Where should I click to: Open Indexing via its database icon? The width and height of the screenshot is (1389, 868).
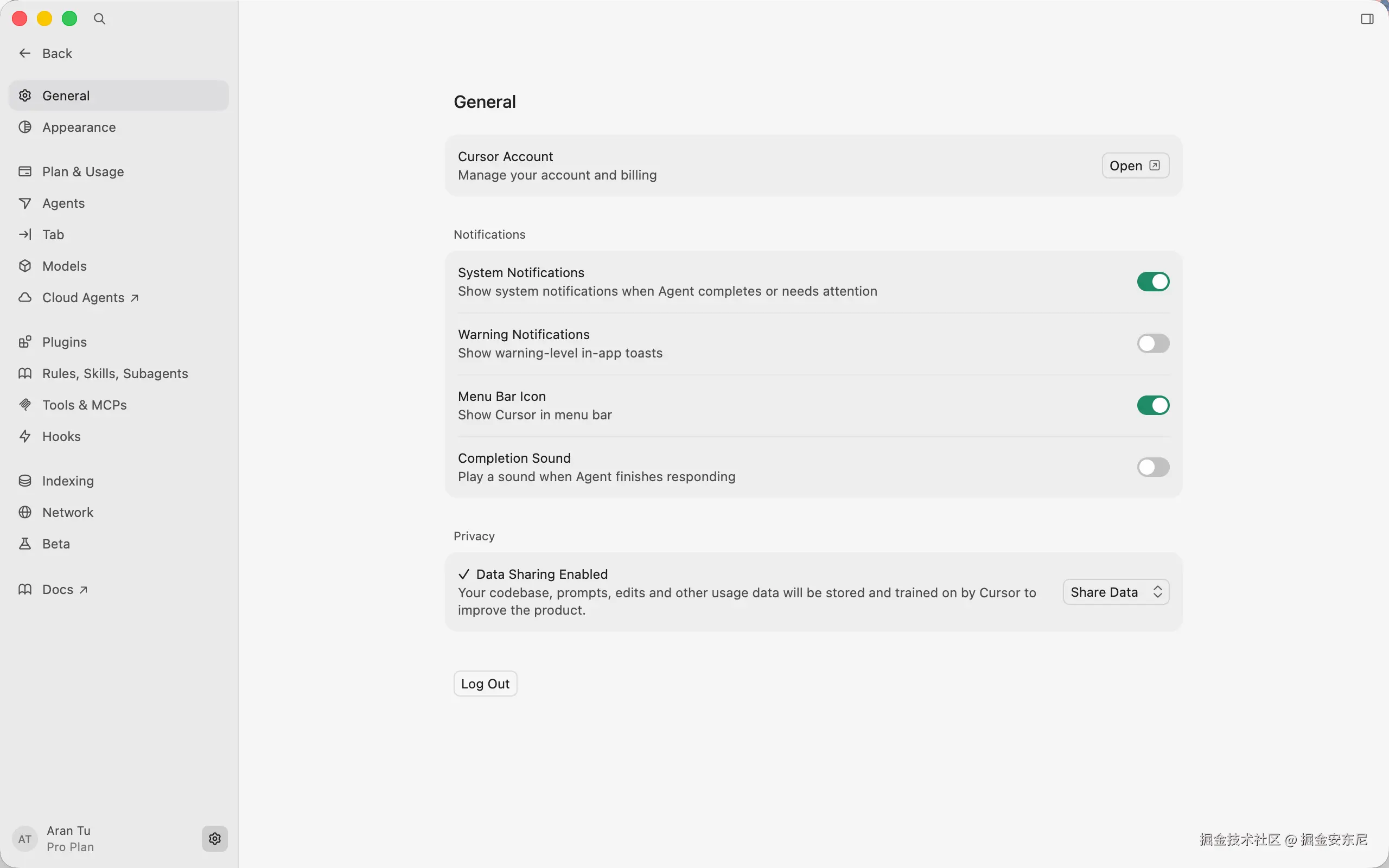click(x=24, y=481)
